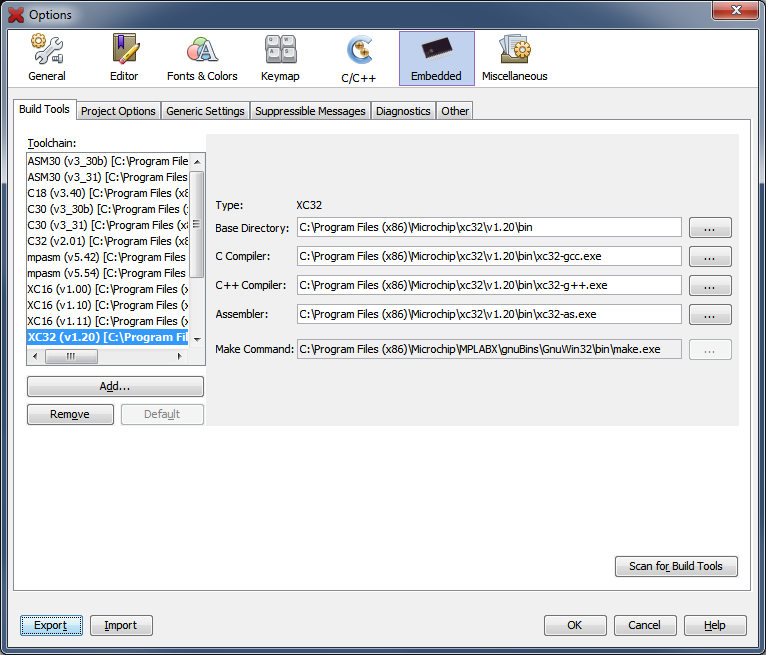The width and height of the screenshot is (766, 655).
Task: Click the C Compiler path field
Action: (489, 256)
